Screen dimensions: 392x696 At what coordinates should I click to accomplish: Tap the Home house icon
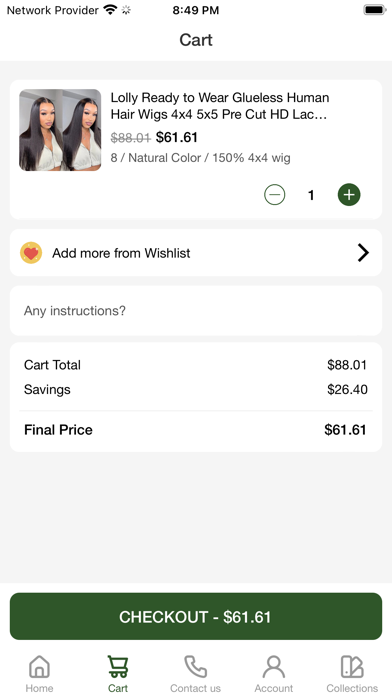point(39,667)
